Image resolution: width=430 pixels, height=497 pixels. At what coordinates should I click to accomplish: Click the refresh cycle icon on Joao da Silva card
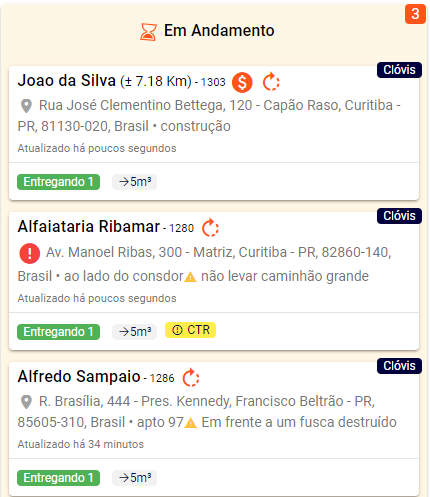(x=271, y=82)
